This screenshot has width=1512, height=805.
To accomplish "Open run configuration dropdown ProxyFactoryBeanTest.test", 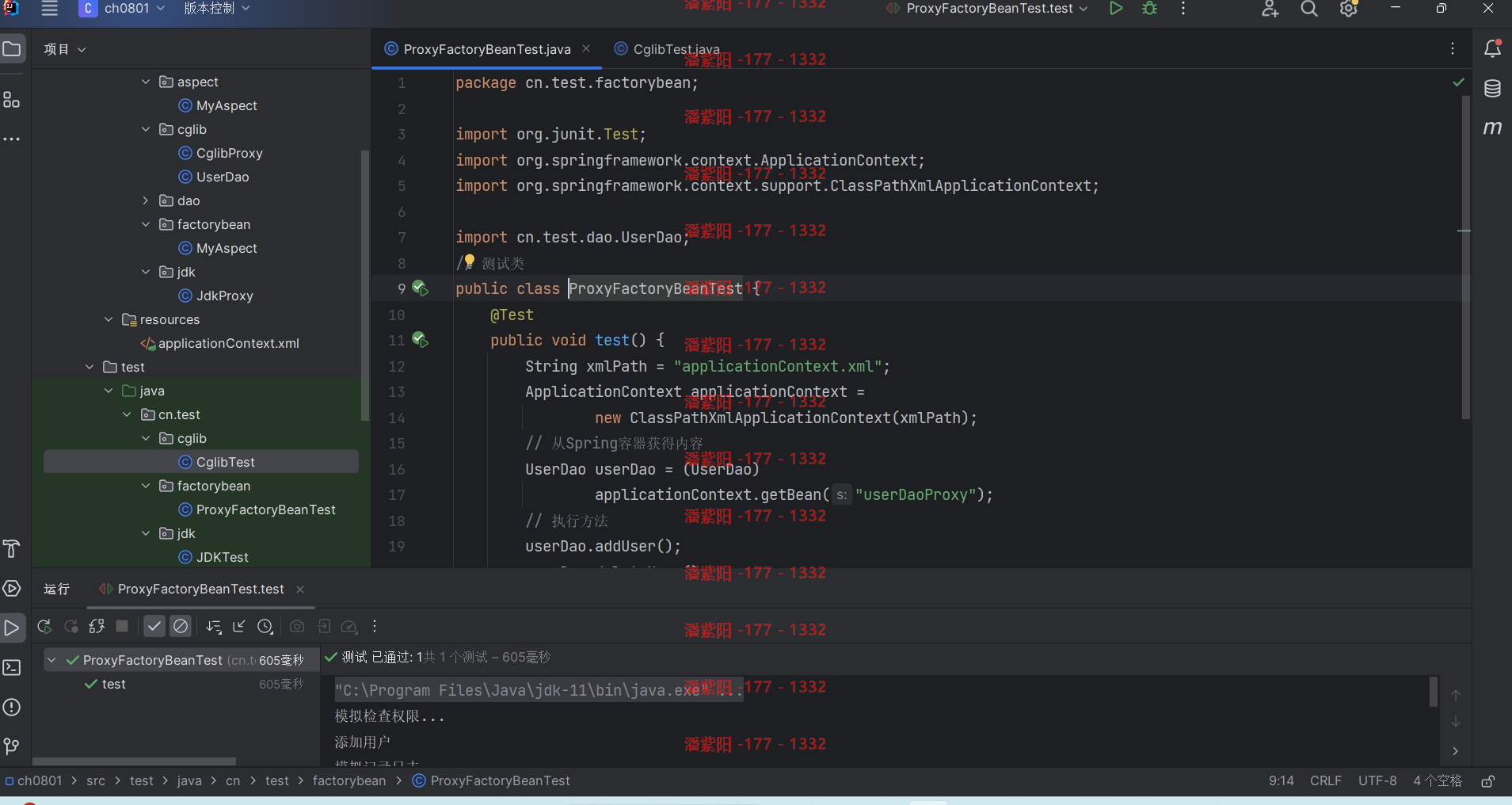I will click(987, 9).
